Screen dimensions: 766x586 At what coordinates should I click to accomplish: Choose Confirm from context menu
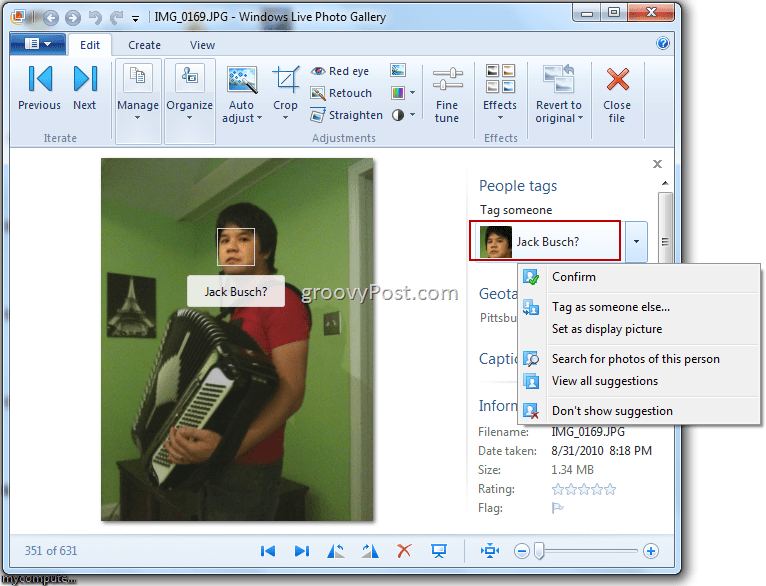638,277
